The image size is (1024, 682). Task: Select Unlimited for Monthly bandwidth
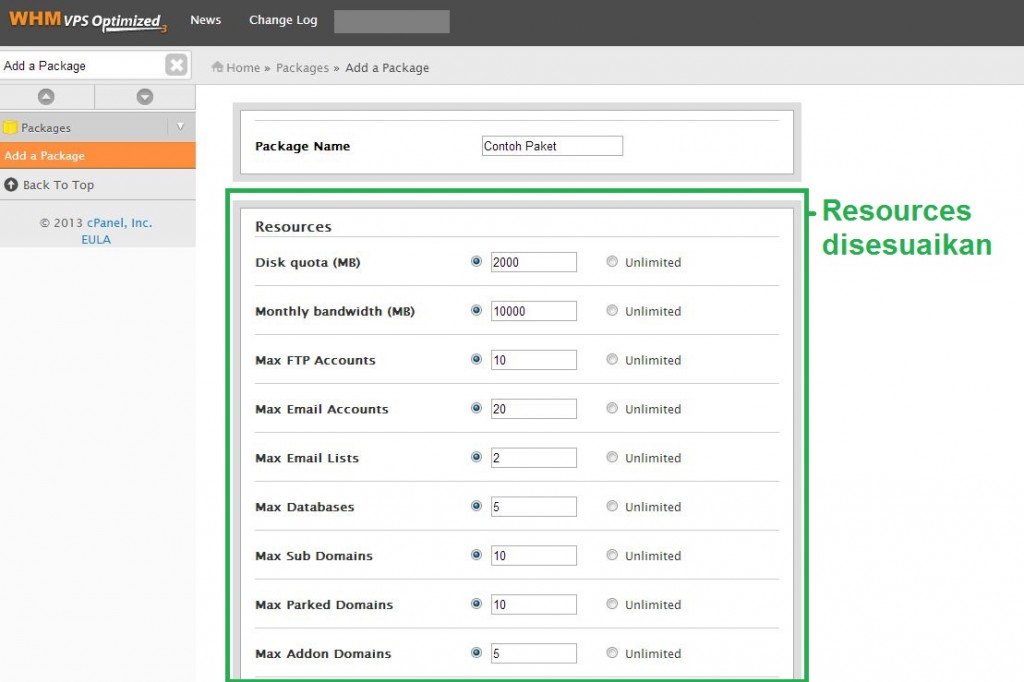611,309
